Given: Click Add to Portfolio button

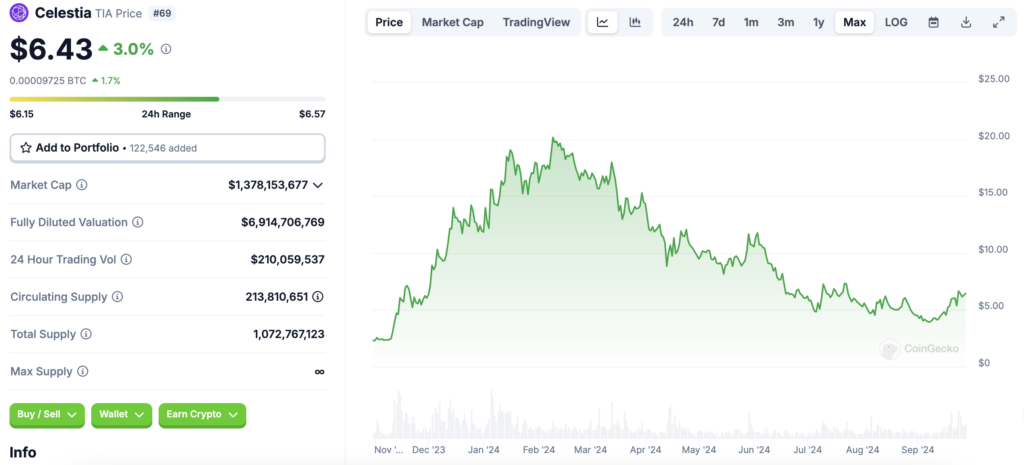Looking at the screenshot, I should [167, 148].
